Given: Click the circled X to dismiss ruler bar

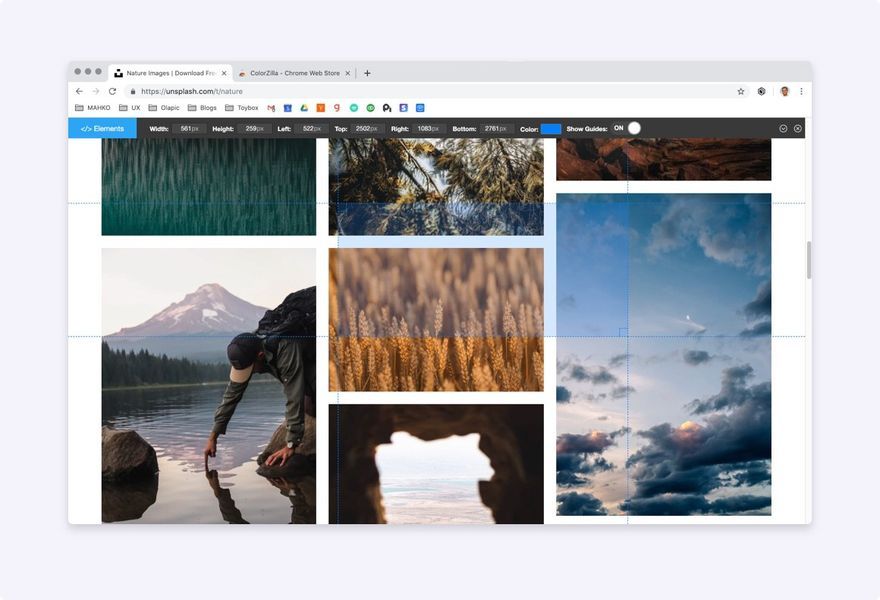Looking at the screenshot, I should coord(798,129).
